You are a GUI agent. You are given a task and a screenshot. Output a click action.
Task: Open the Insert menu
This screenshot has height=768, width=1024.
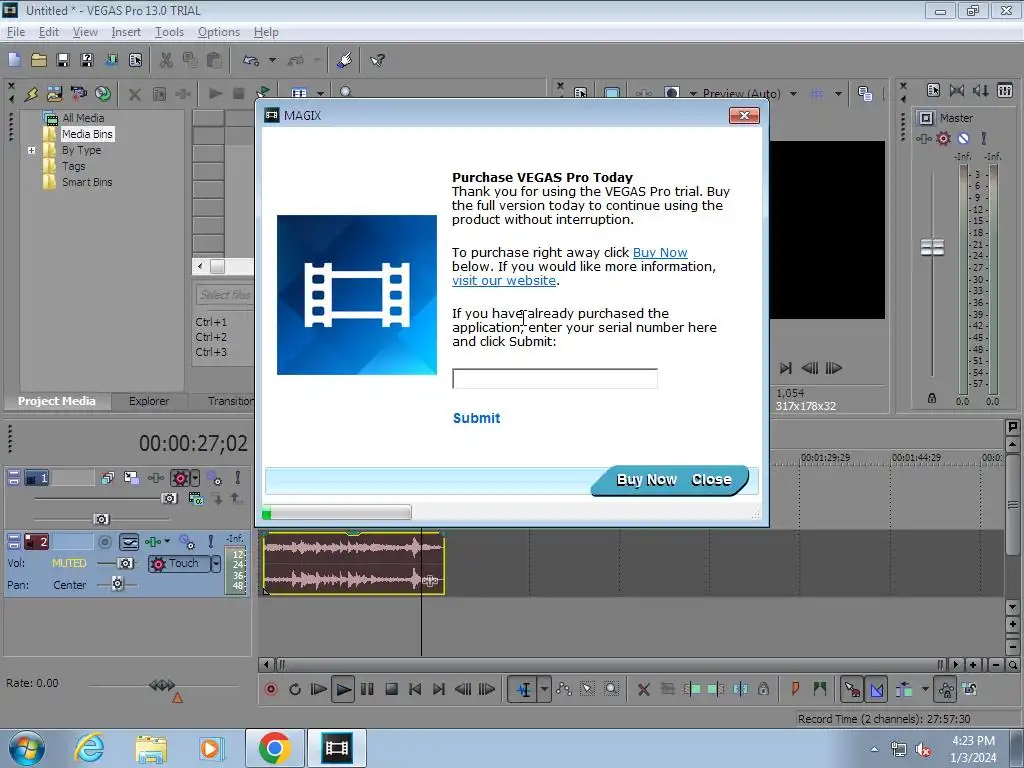[126, 32]
